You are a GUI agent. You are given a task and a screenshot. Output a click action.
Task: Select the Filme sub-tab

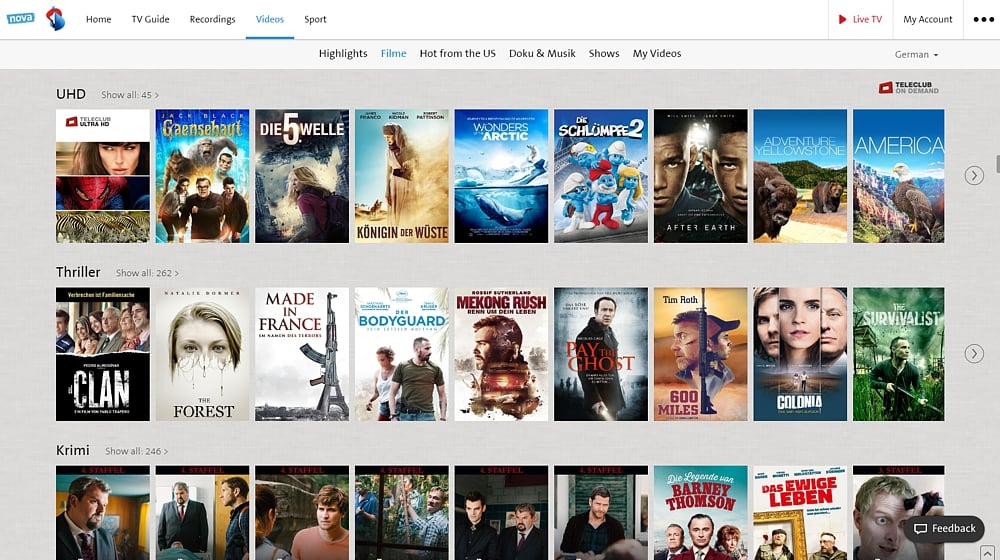393,54
